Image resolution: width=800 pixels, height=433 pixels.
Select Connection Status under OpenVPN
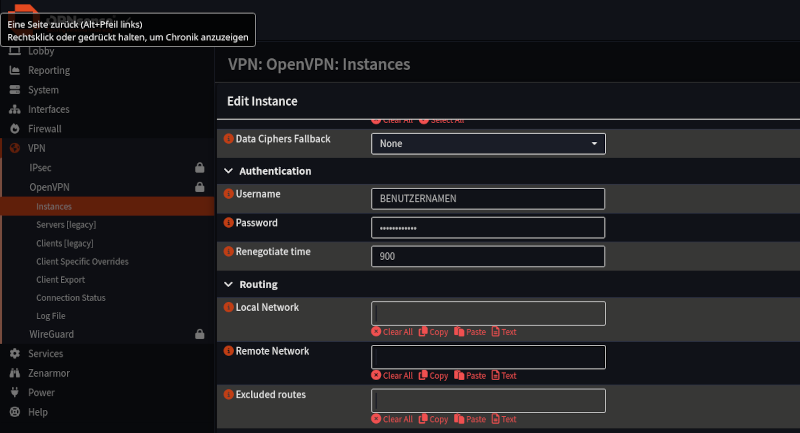point(70,298)
